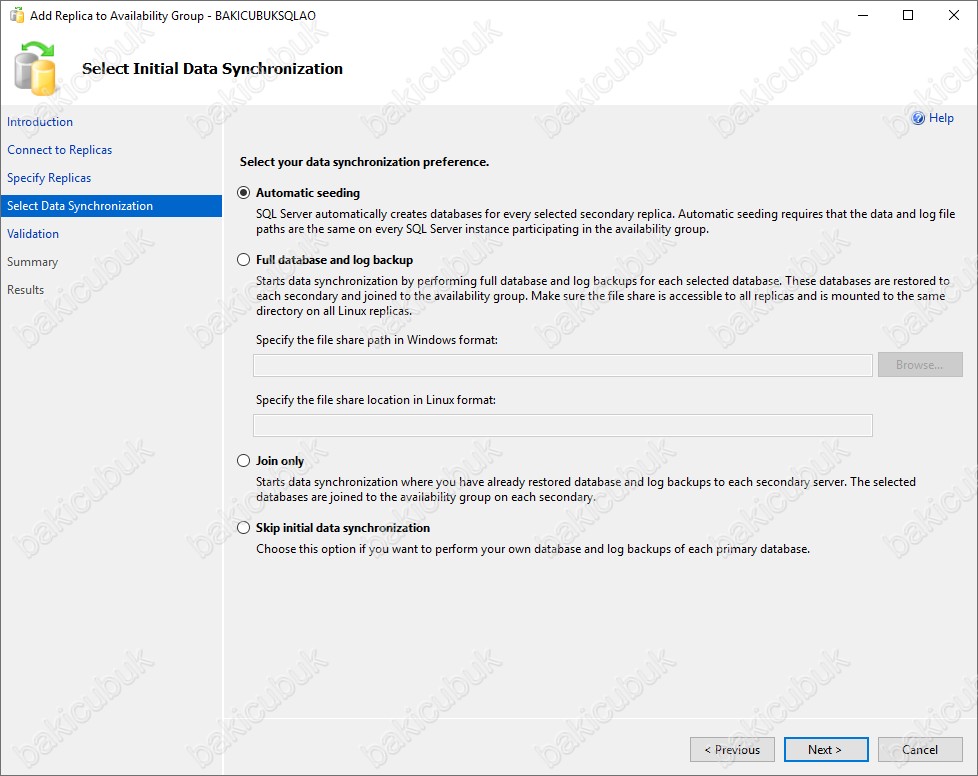Click the Next > button
The image size is (978, 776).
pos(826,750)
